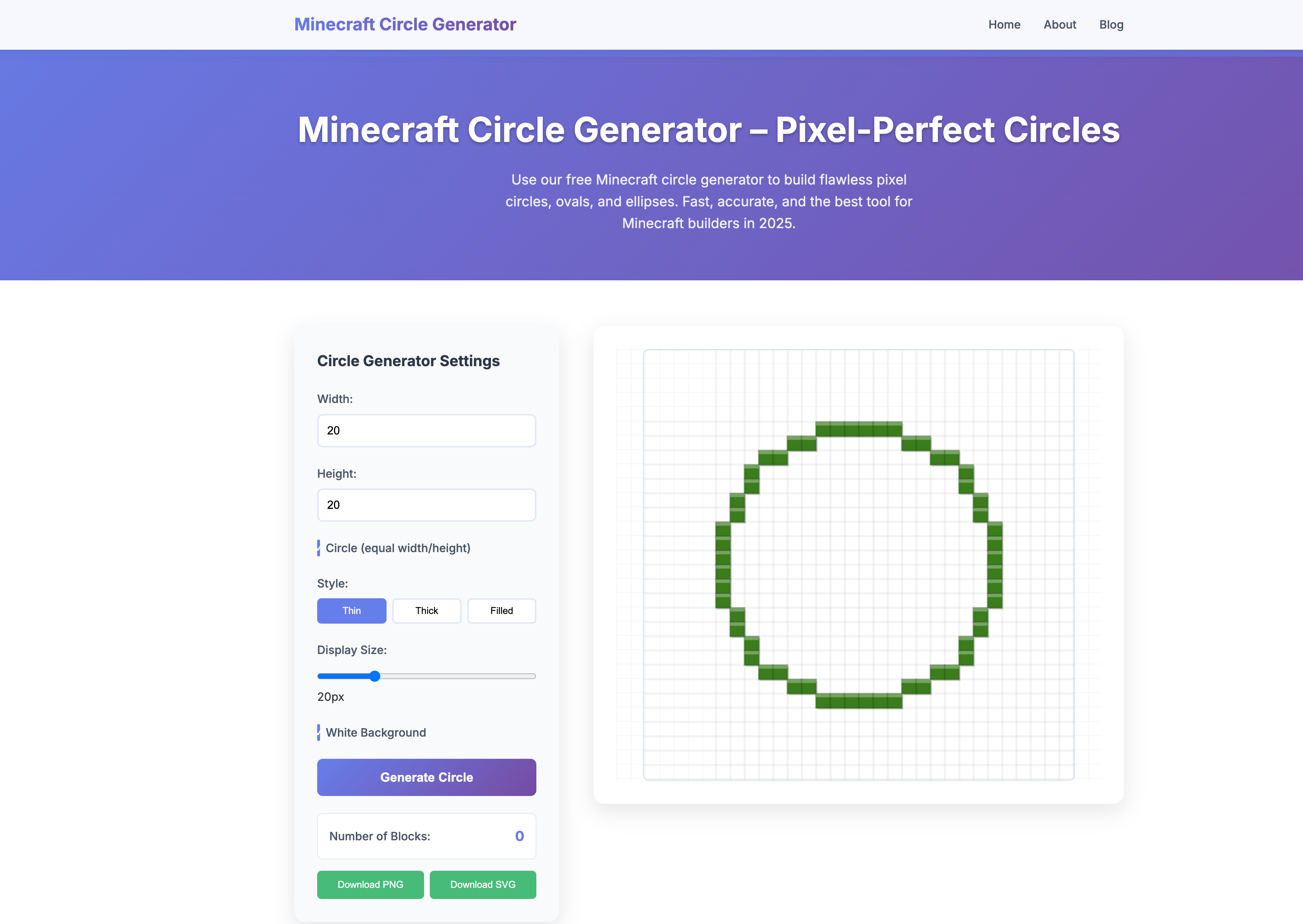This screenshot has width=1303, height=924.
Task: Open the Home page from navigation
Action: (x=1004, y=24)
